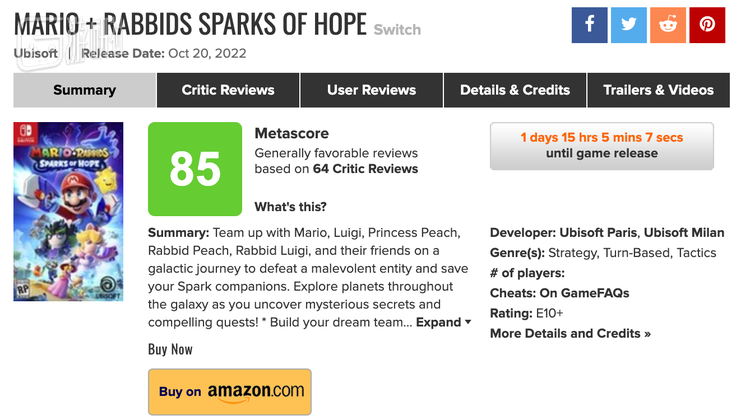
Task: Expand the game summary text
Action: coord(443,322)
